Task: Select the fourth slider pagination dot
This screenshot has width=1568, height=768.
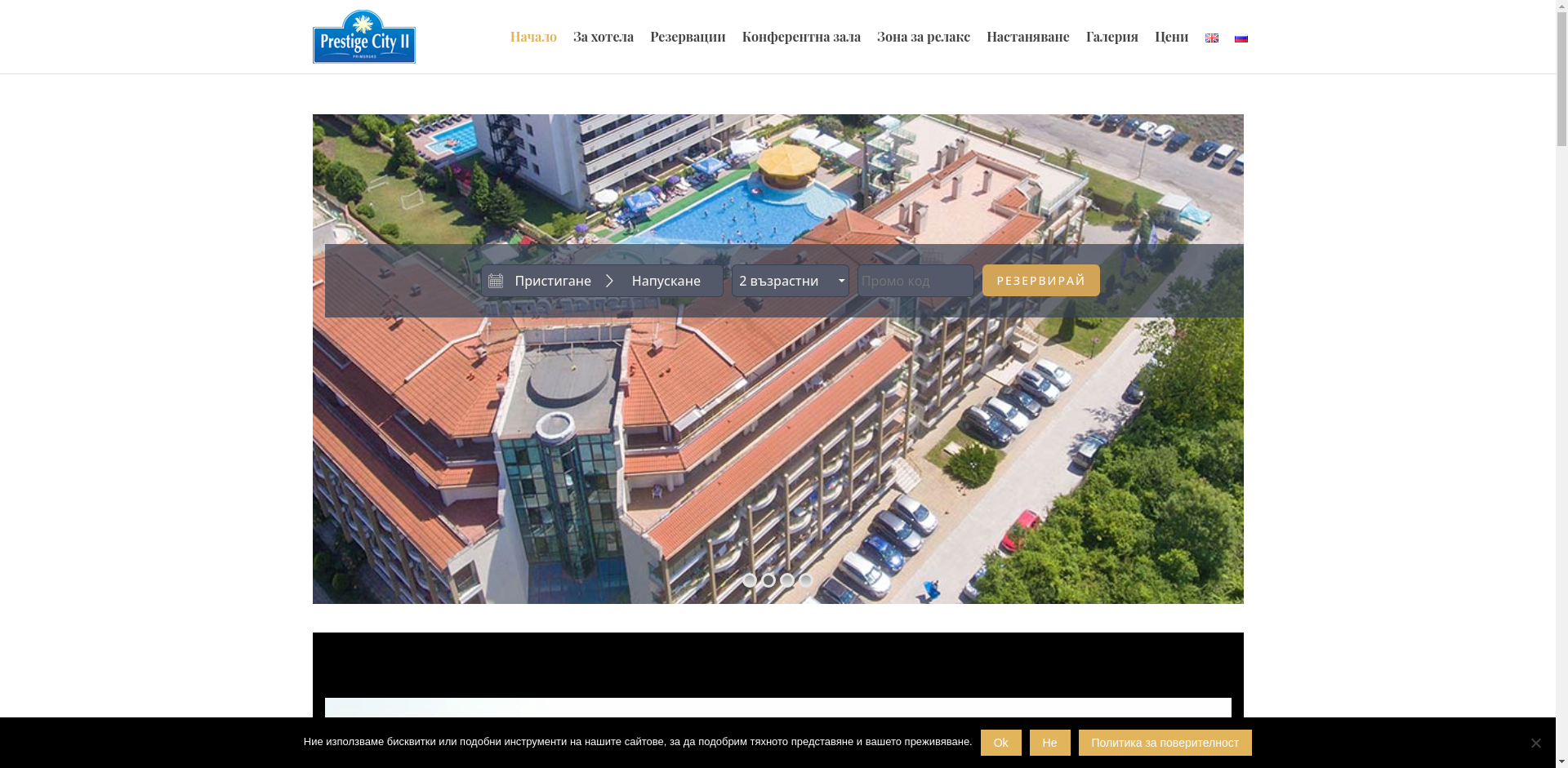Action: (806, 580)
